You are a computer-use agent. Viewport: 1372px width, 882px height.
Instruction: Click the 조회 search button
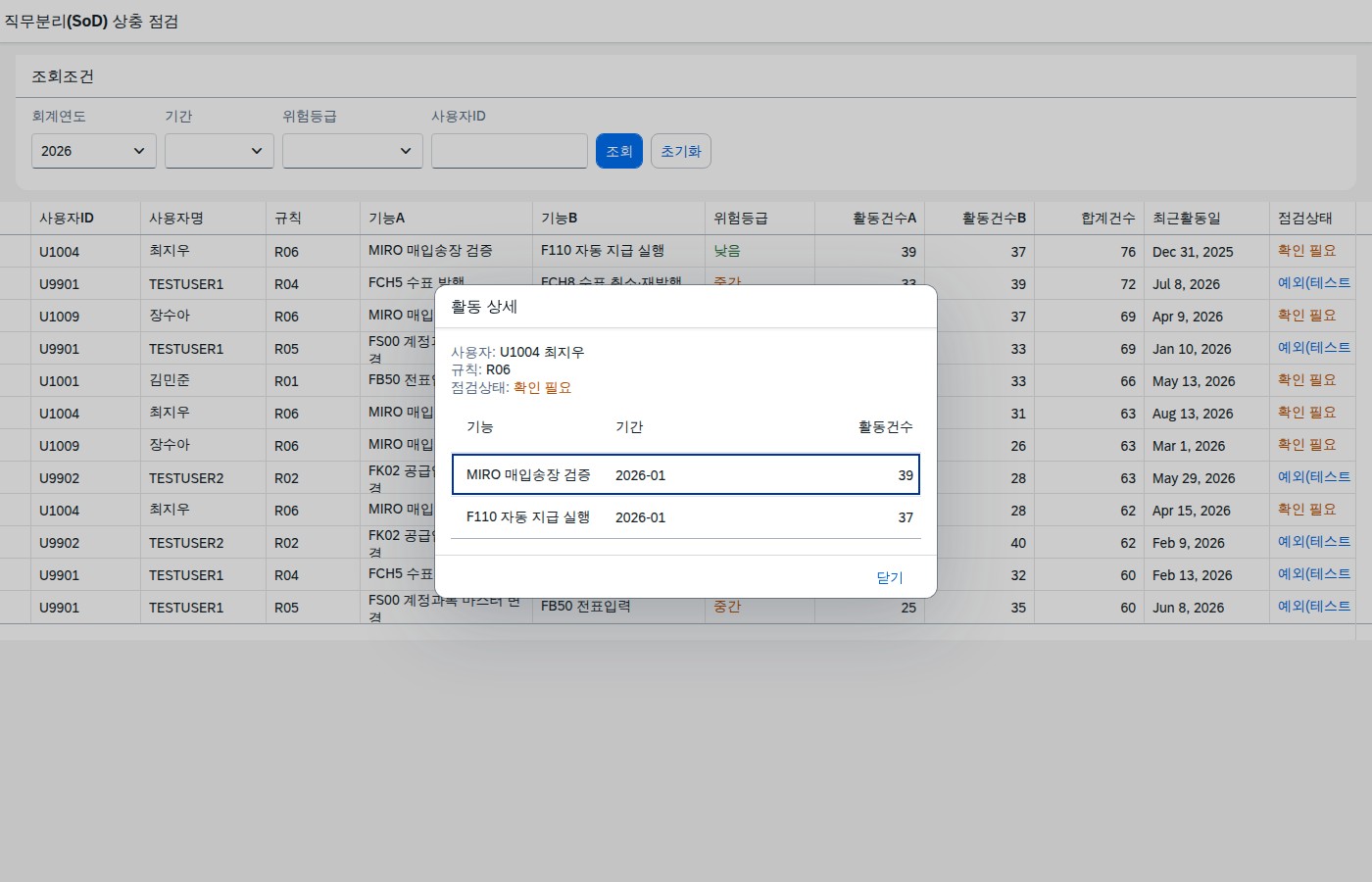pos(619,151)
